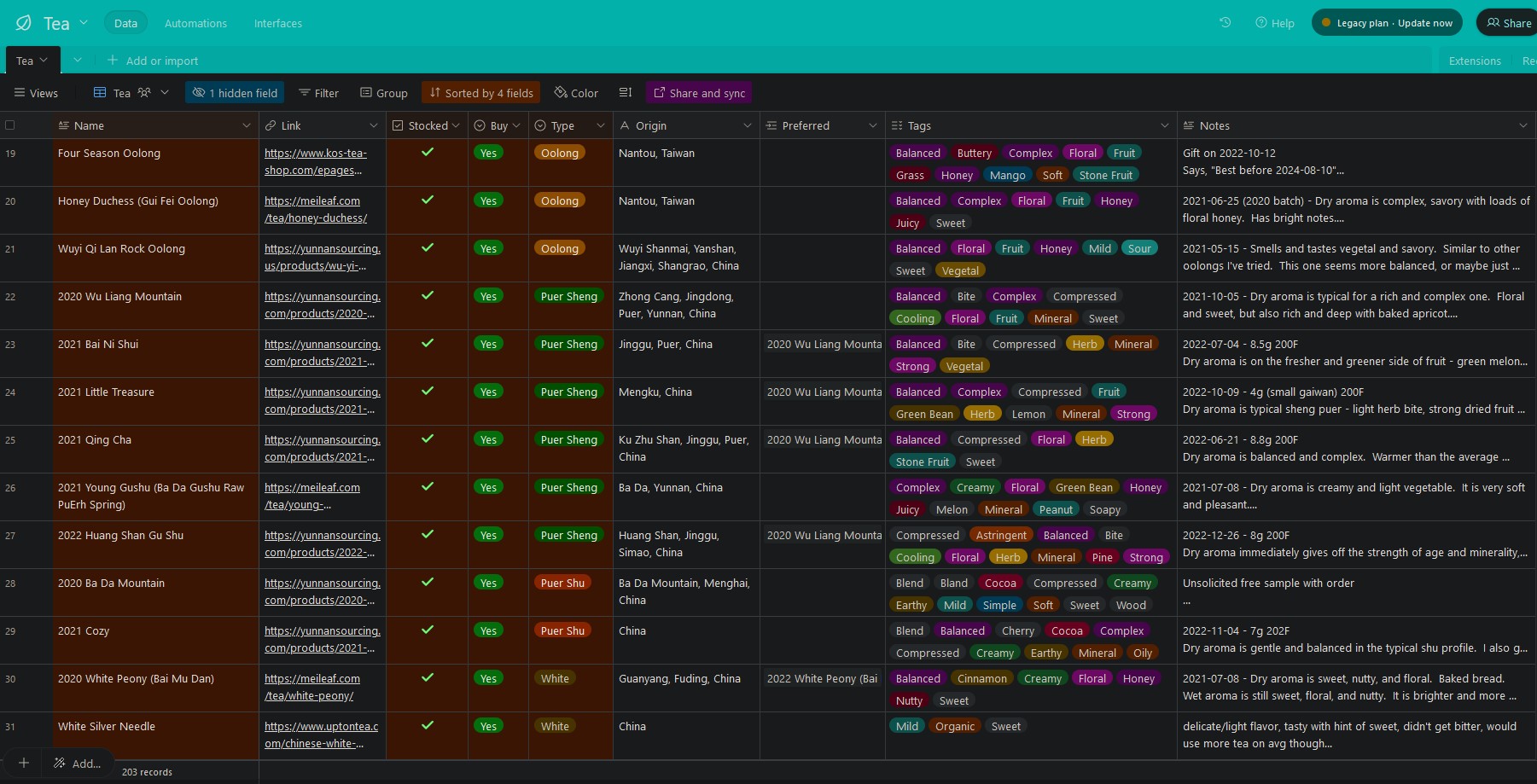Viewport: 1537px width, 784px height.
Task: Click the Mango tag in Four Season Oolong
Action: pos(1007,175)
